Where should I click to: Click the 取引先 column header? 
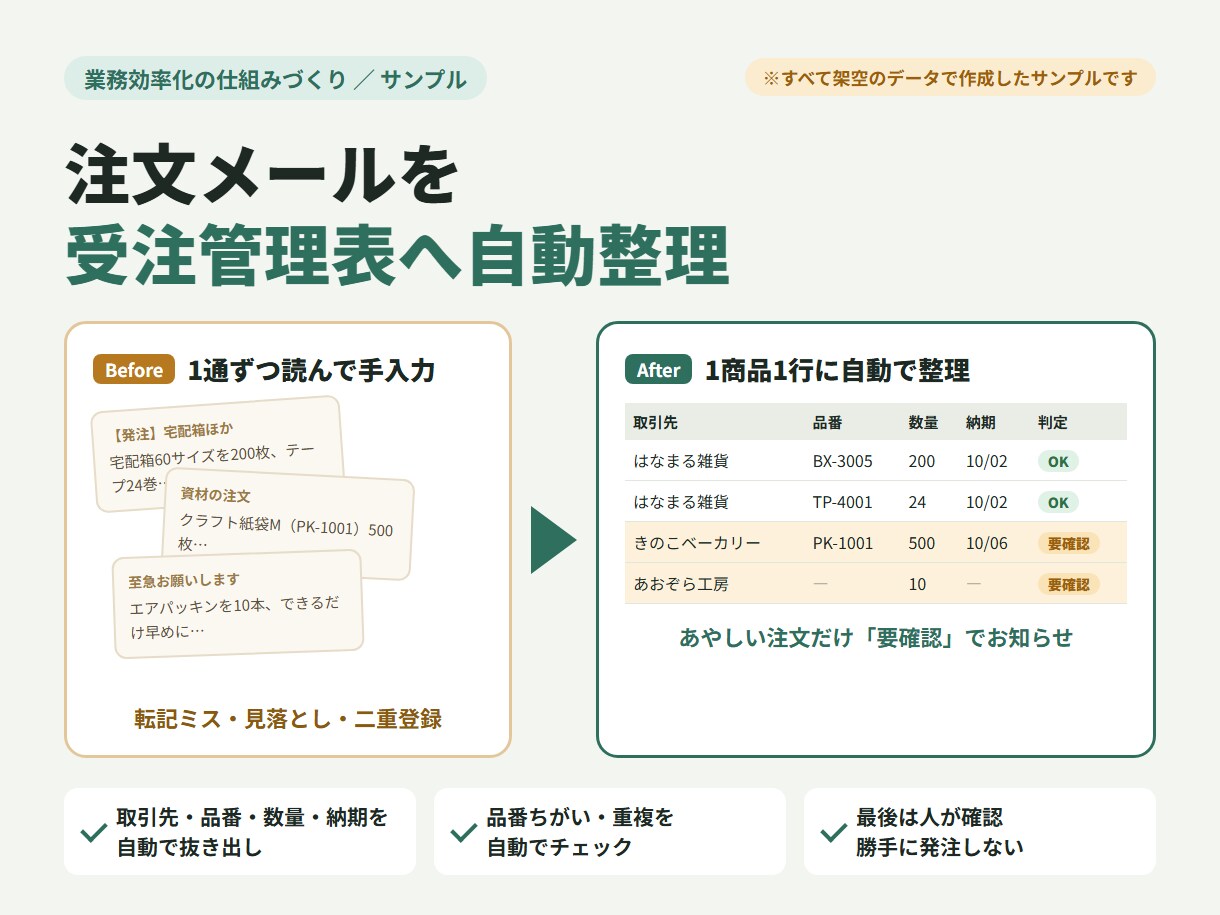tap(655, 422)
